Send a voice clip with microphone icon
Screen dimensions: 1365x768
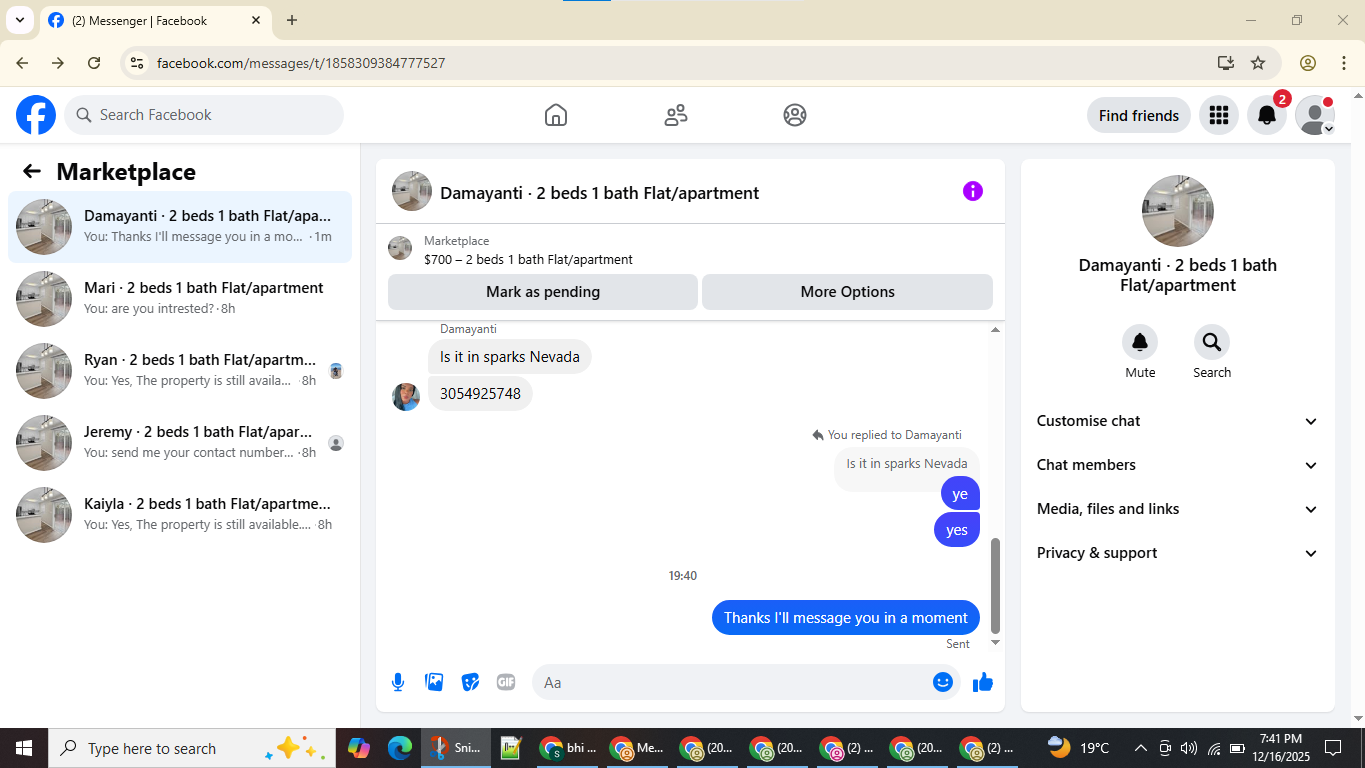coord(398,682)
